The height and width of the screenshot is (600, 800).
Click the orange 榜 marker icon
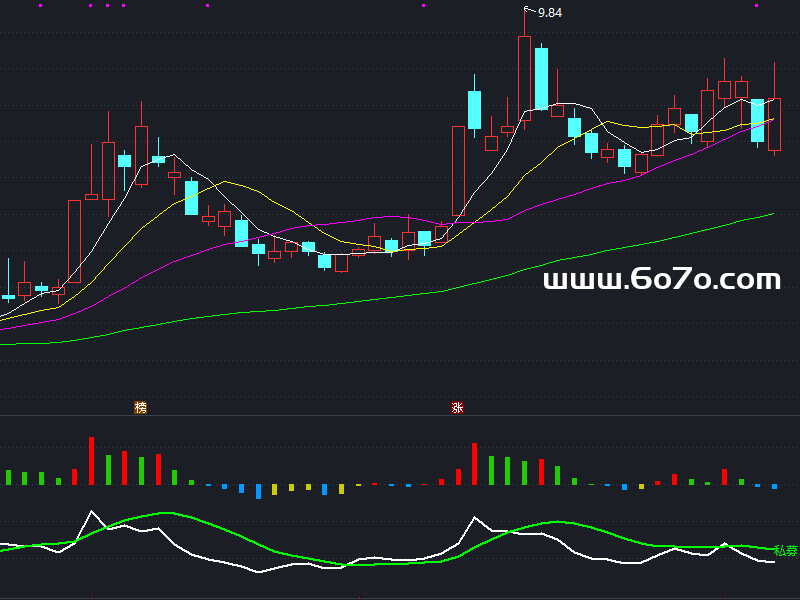141,407
